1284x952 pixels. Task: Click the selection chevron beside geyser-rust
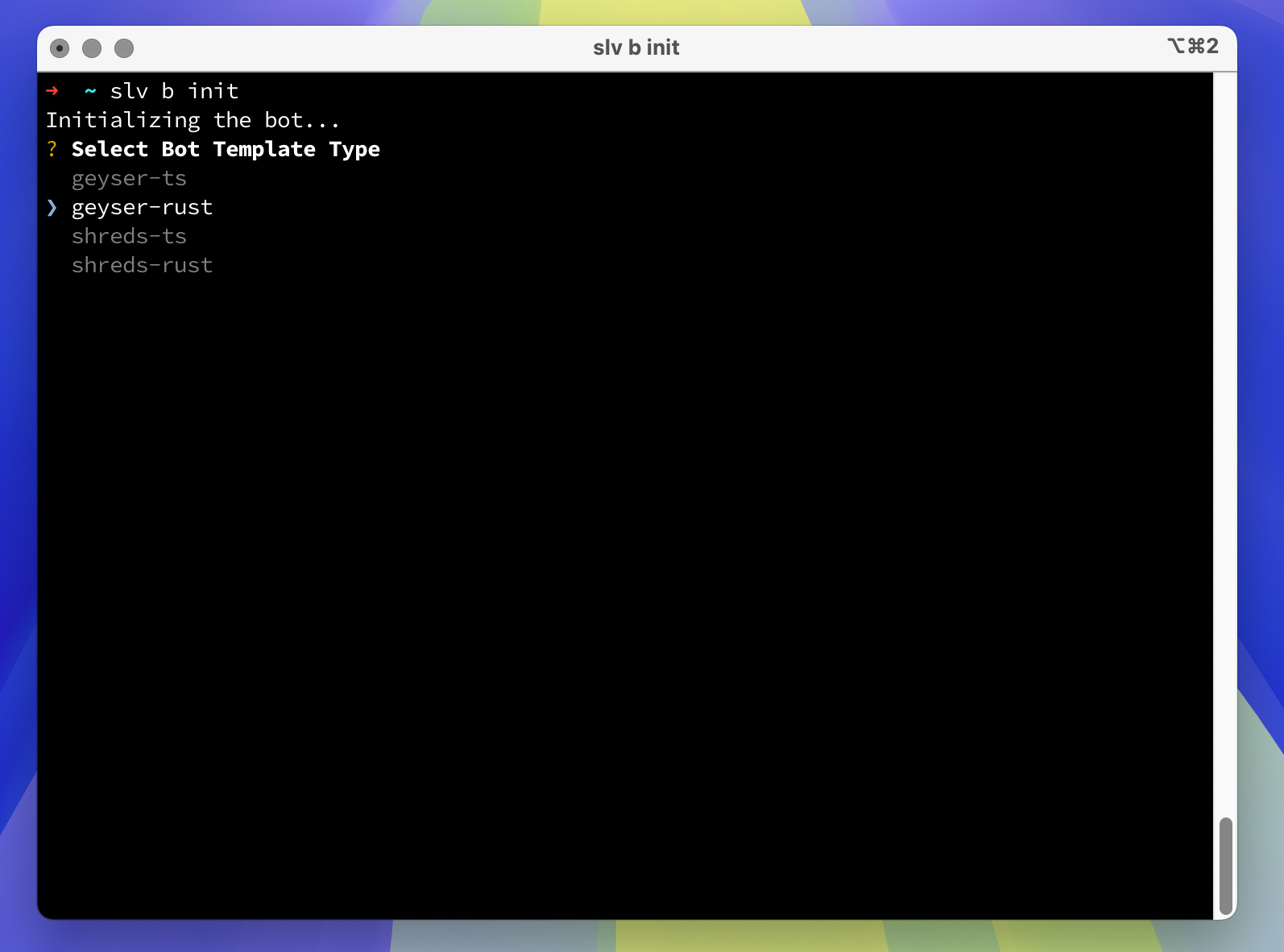52,208
